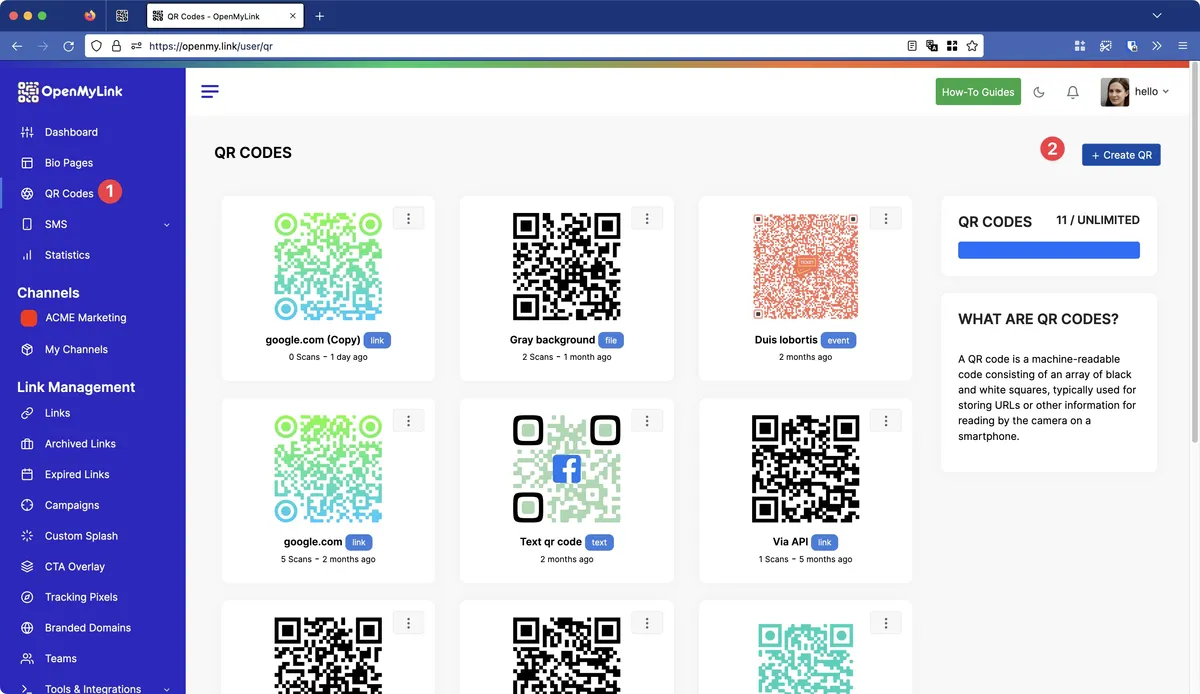Bookmark this page with star icon

pyautogui.click(x=972, y=46)
